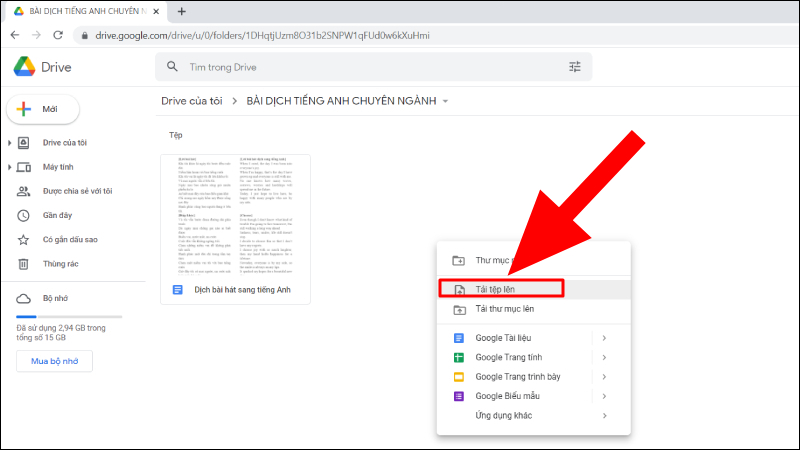Click the purple Google Forms icon

click(459, 396)
